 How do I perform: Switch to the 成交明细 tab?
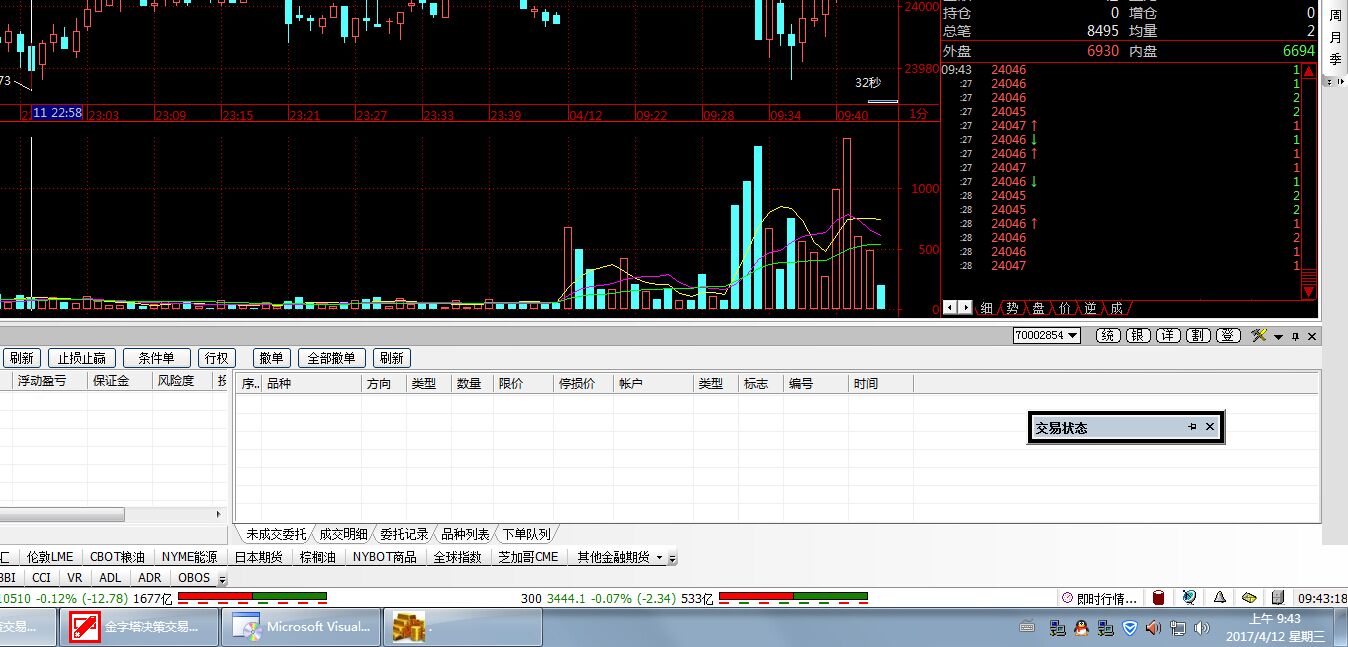(343, 534)
